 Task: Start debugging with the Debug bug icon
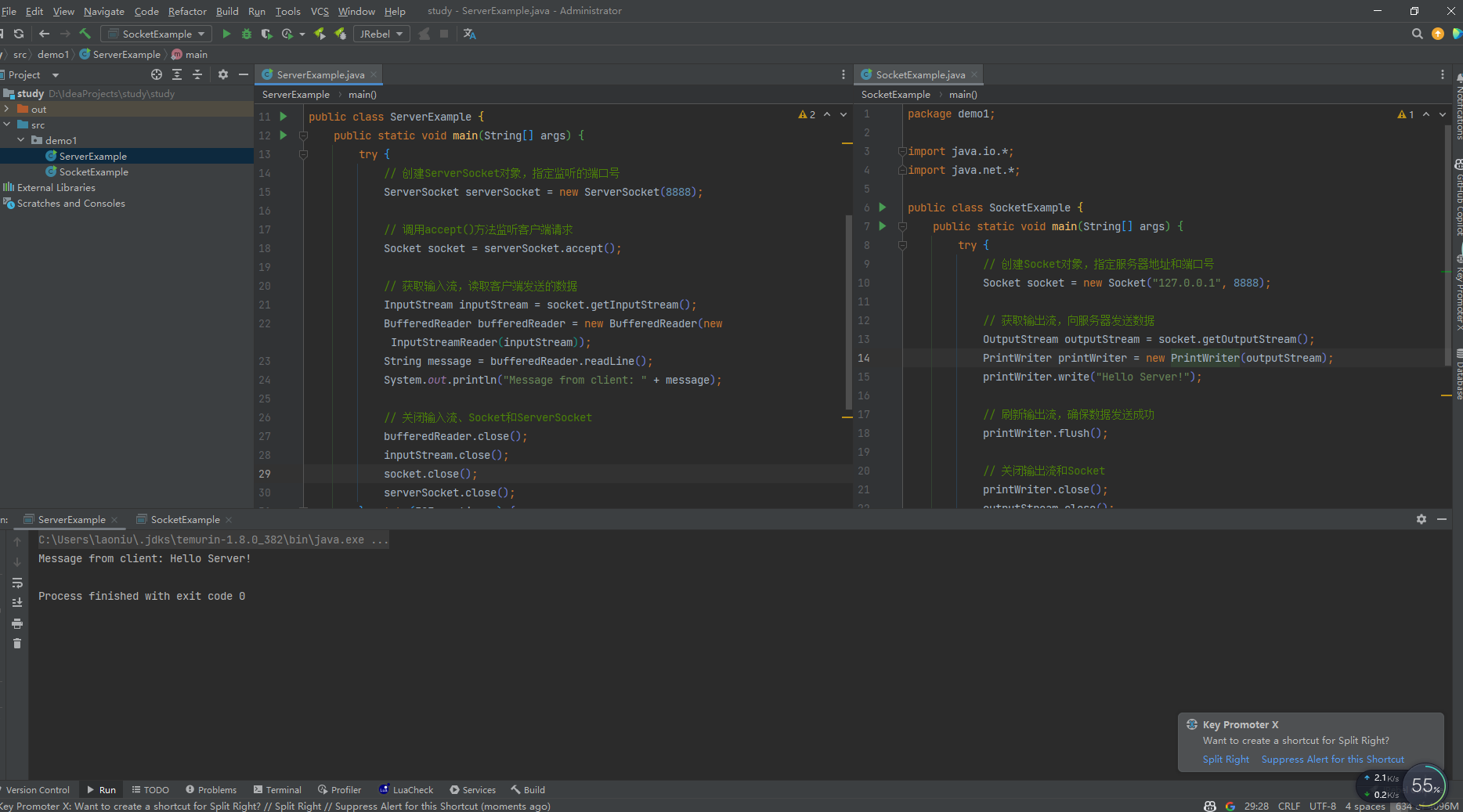click(x=247, y=34)
